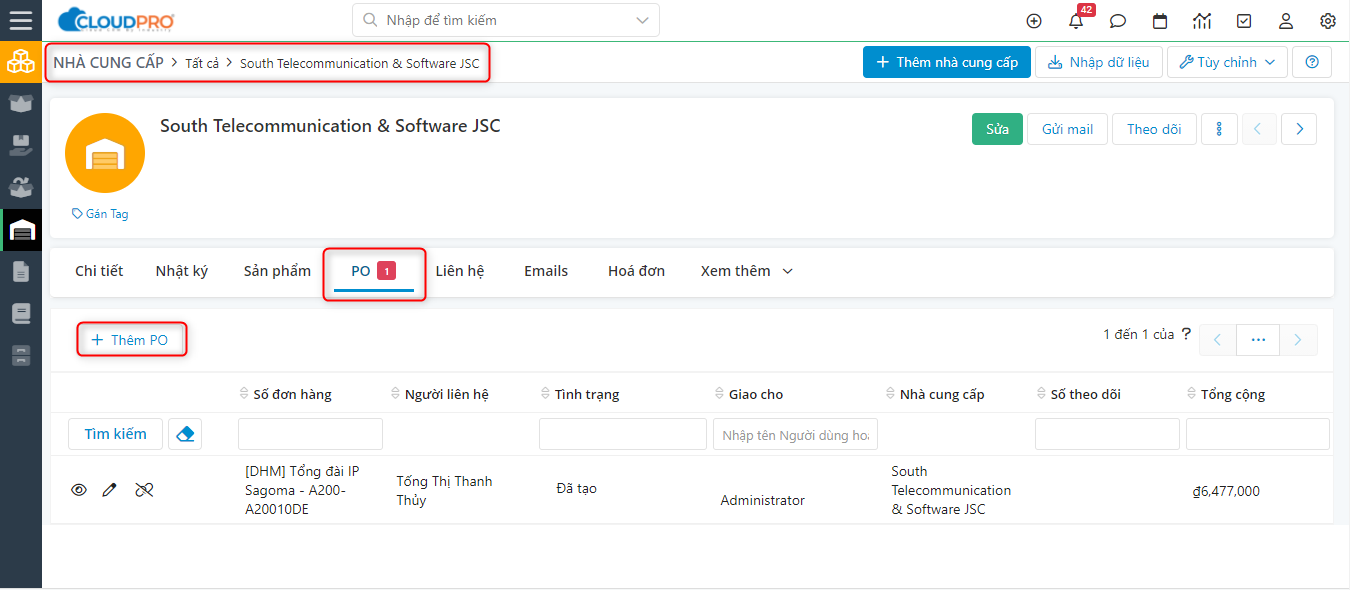This screenshot has width=1350, height=590.
Task: Select the warehouse vendors icon in sidebar
Action: 21,230
